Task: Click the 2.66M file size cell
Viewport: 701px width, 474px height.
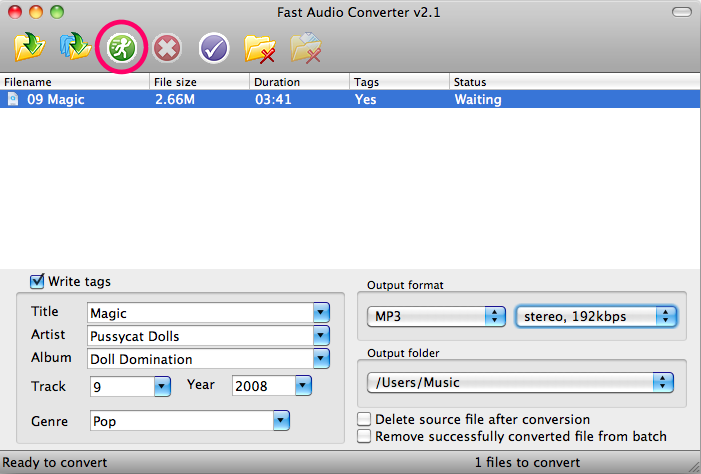Action: 175,99
